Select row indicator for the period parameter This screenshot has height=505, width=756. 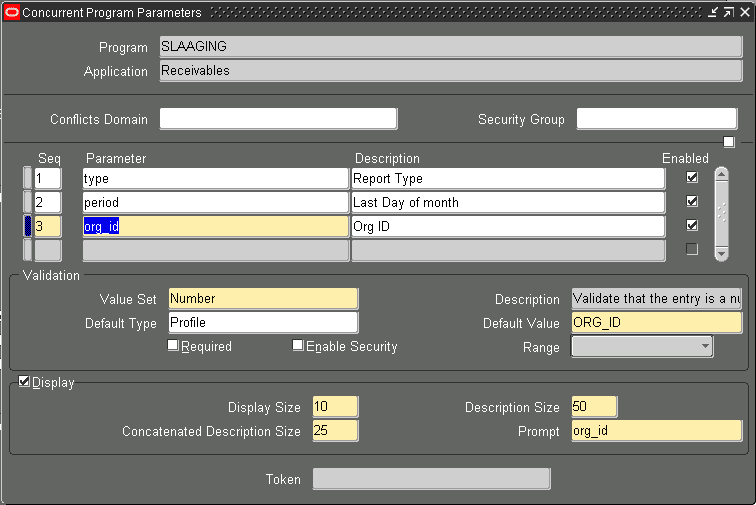click(x=27, y=202)
